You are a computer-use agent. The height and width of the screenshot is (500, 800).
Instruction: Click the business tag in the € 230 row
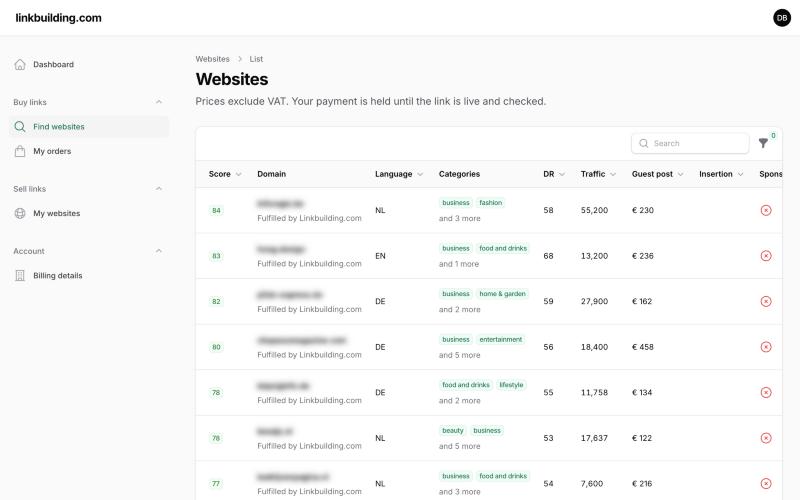(x=456, y=203)
